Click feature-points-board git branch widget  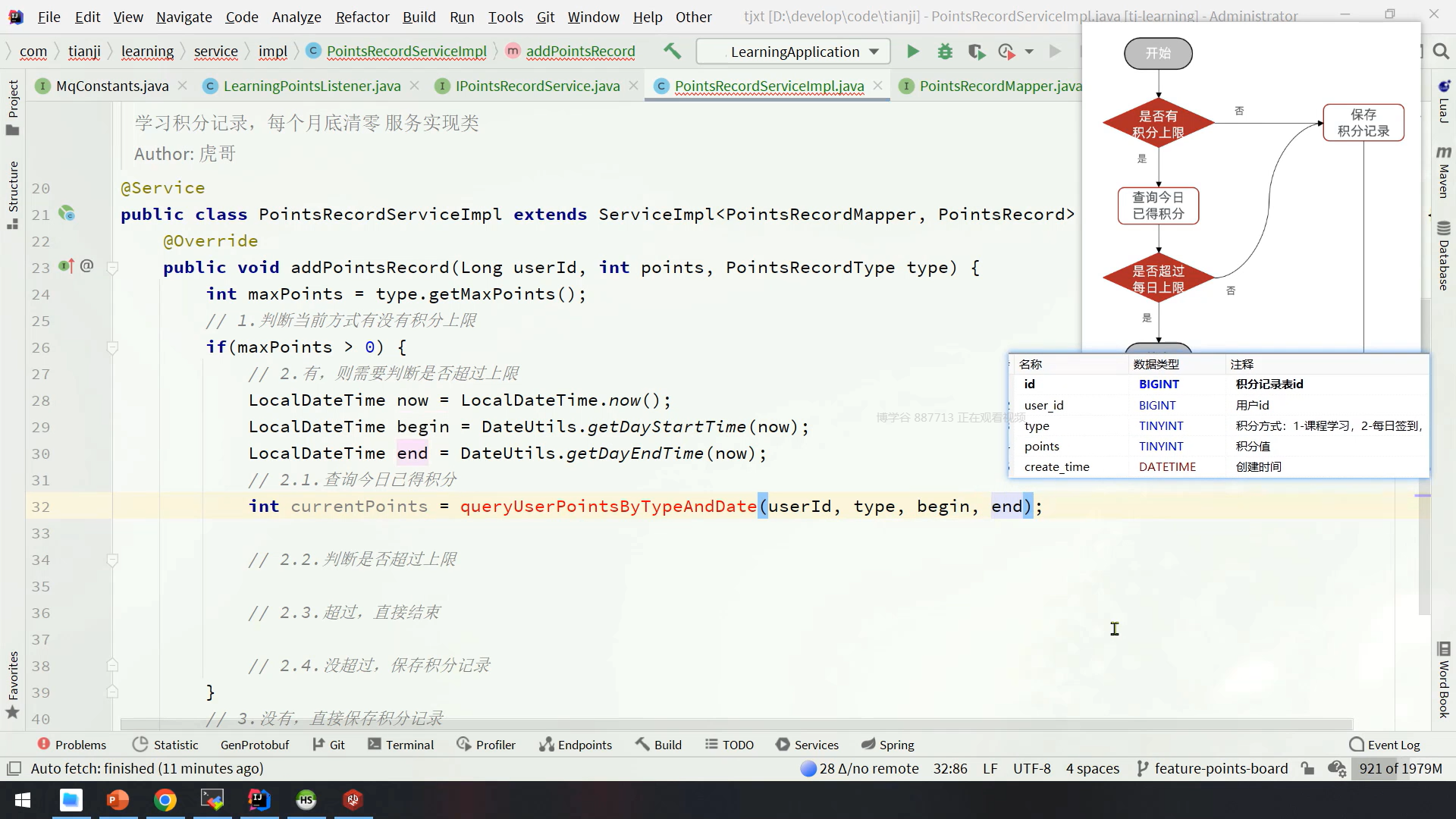(1212, 769)
